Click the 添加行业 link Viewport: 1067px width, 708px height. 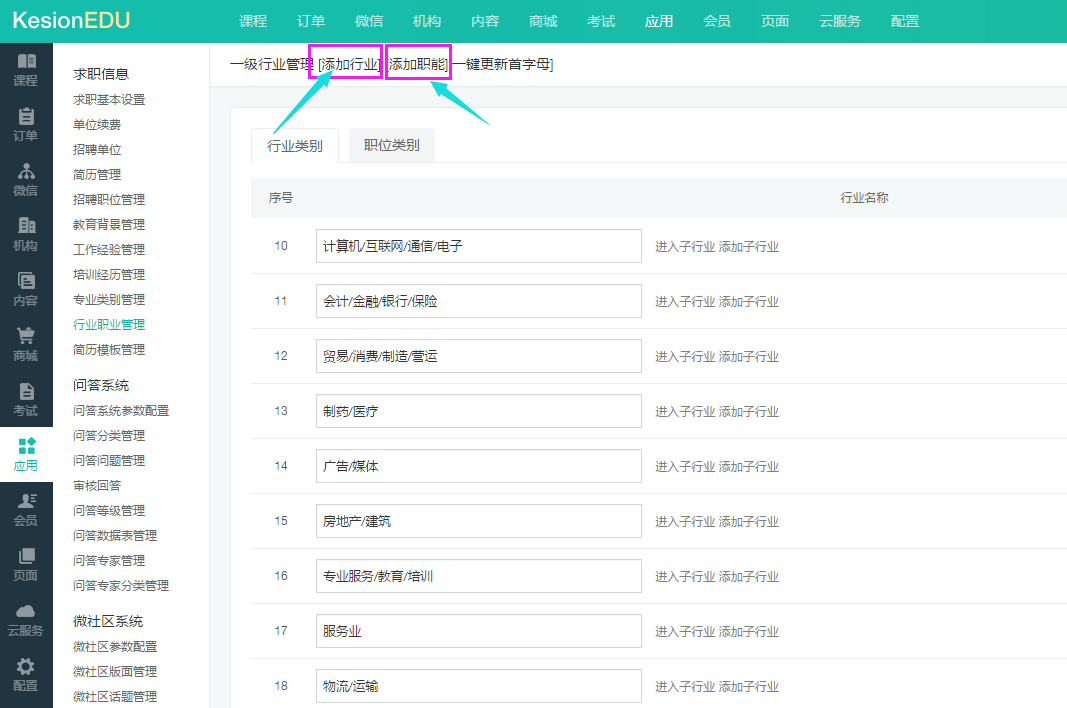pos(346,64)
